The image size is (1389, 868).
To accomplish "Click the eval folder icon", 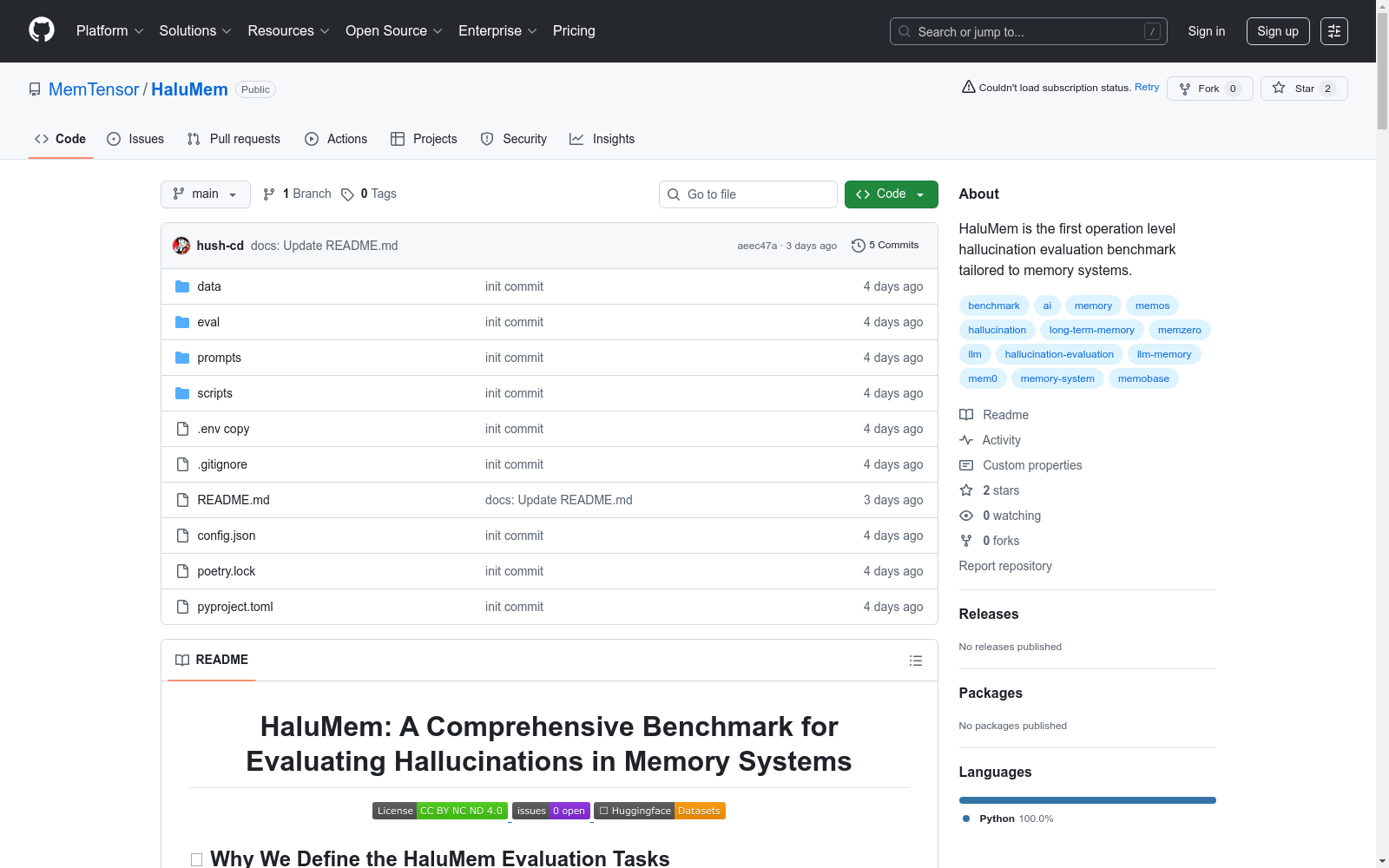I will pyautogui.click(x=182, y=322).
